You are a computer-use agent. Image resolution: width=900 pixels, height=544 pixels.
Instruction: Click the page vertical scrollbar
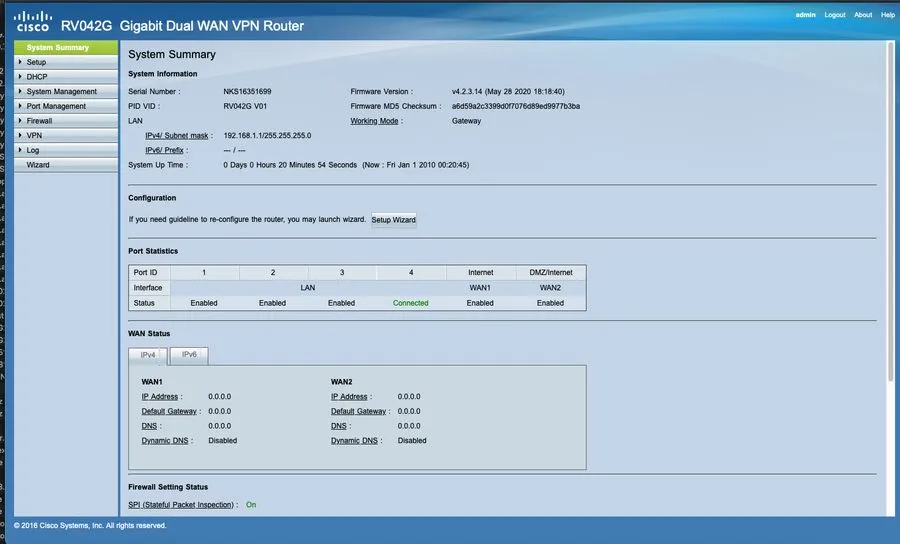890,212
